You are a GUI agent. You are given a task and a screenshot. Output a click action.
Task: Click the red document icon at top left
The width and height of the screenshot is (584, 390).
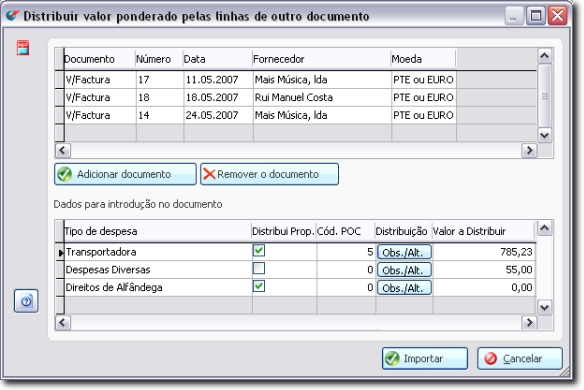[x=23, y=48]
